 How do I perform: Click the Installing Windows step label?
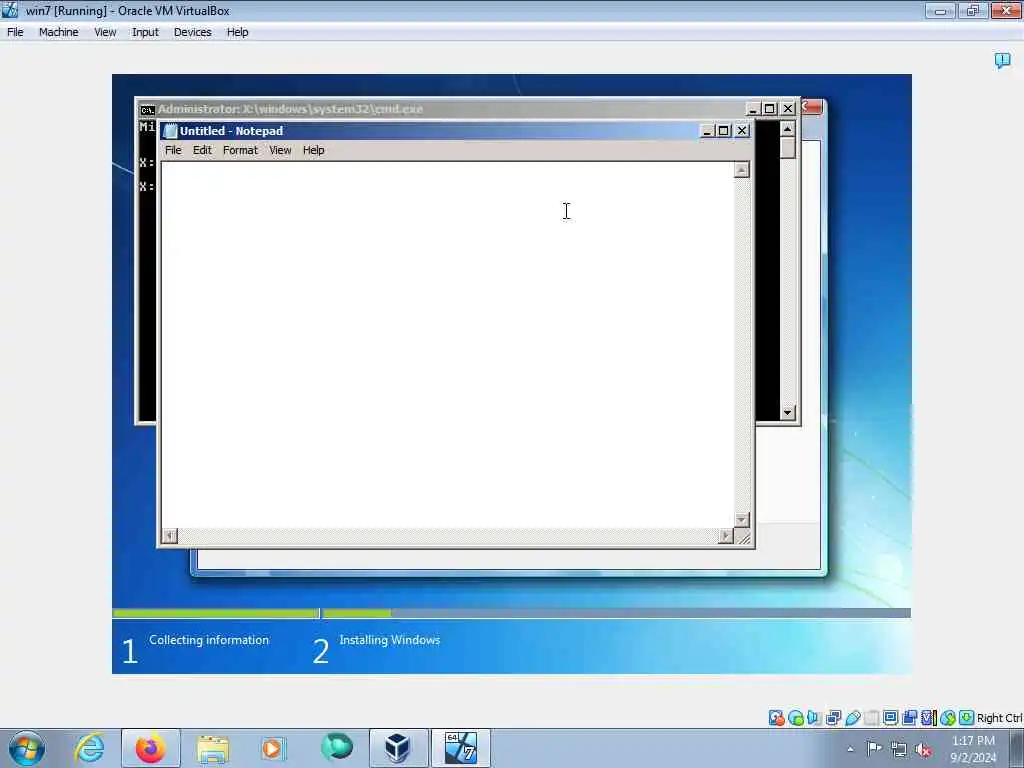(x=389, y=640)
